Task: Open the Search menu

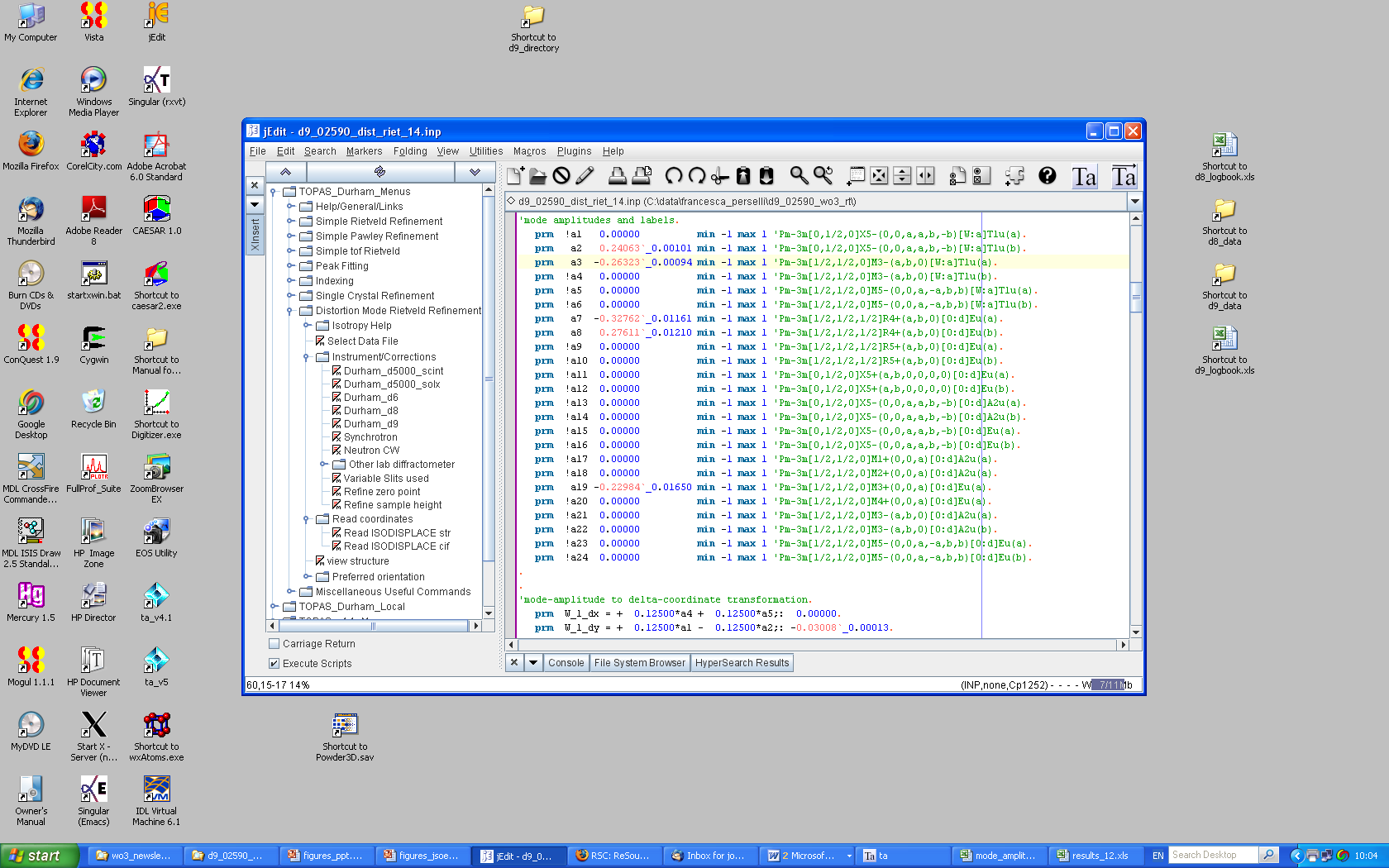Action: [320, 151]
